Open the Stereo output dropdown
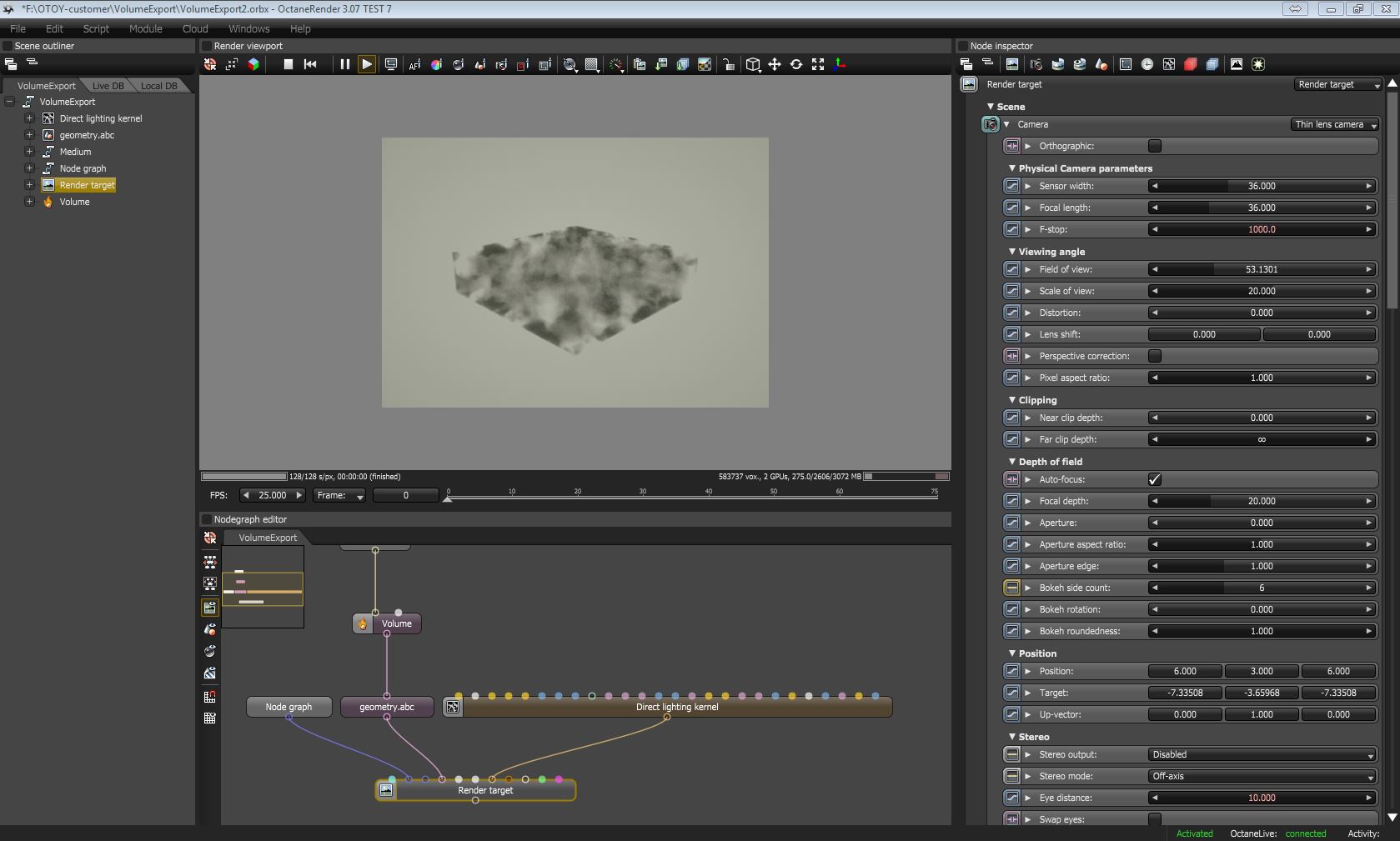The width and height of the screenshot is (1400, 841). (1262, 754)
